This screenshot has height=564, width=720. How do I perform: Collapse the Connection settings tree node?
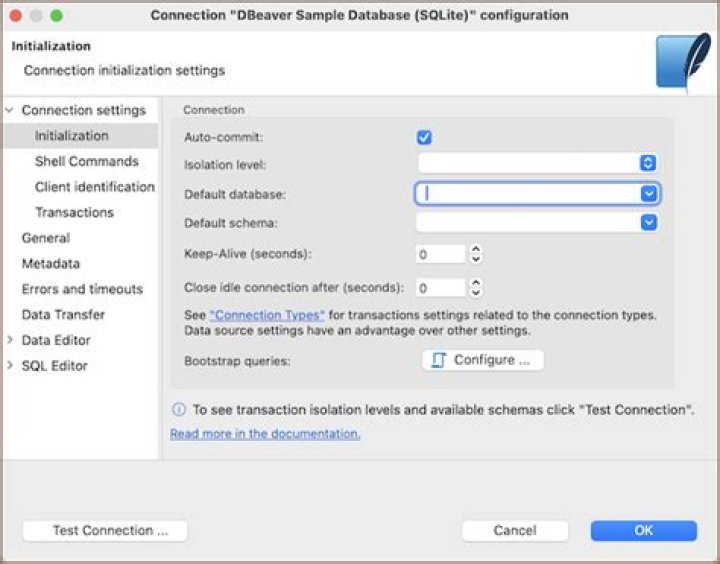click(10, 110)
